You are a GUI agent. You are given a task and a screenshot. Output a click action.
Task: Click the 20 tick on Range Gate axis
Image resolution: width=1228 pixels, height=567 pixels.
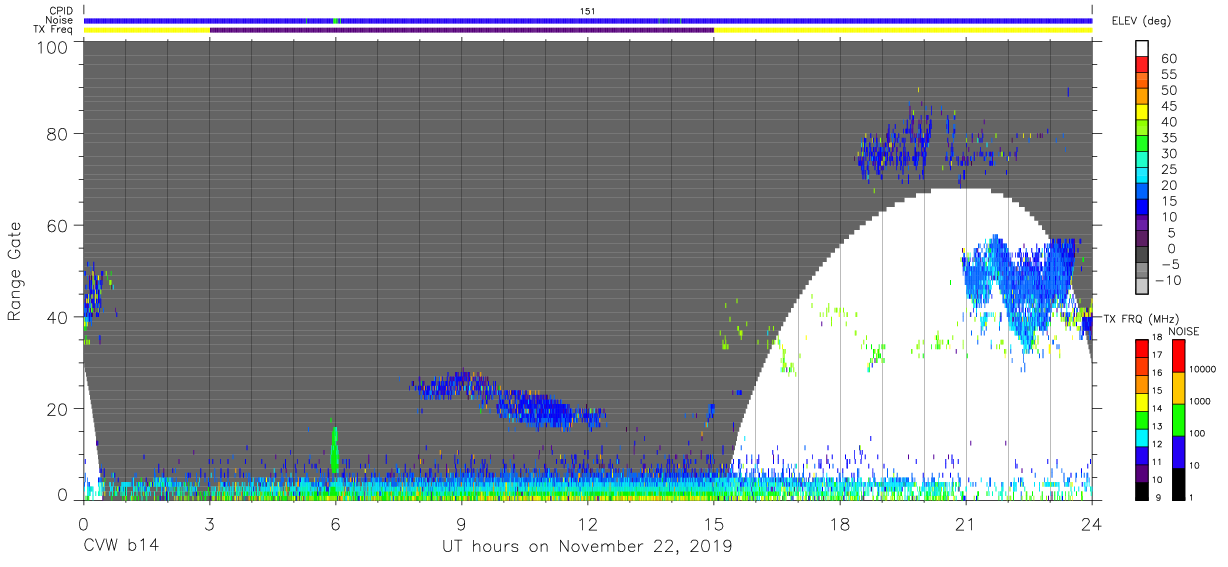(x=58, y=408)
